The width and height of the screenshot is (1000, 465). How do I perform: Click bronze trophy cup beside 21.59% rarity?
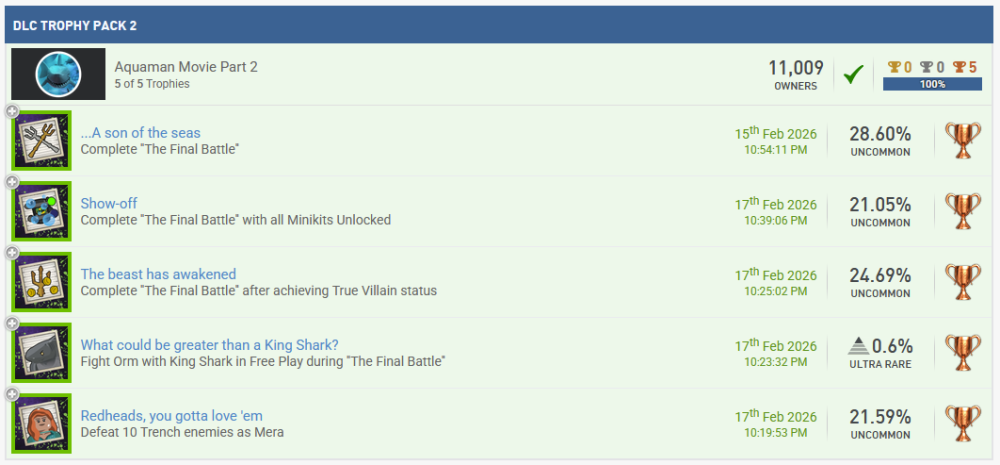[x=963, y=423]
